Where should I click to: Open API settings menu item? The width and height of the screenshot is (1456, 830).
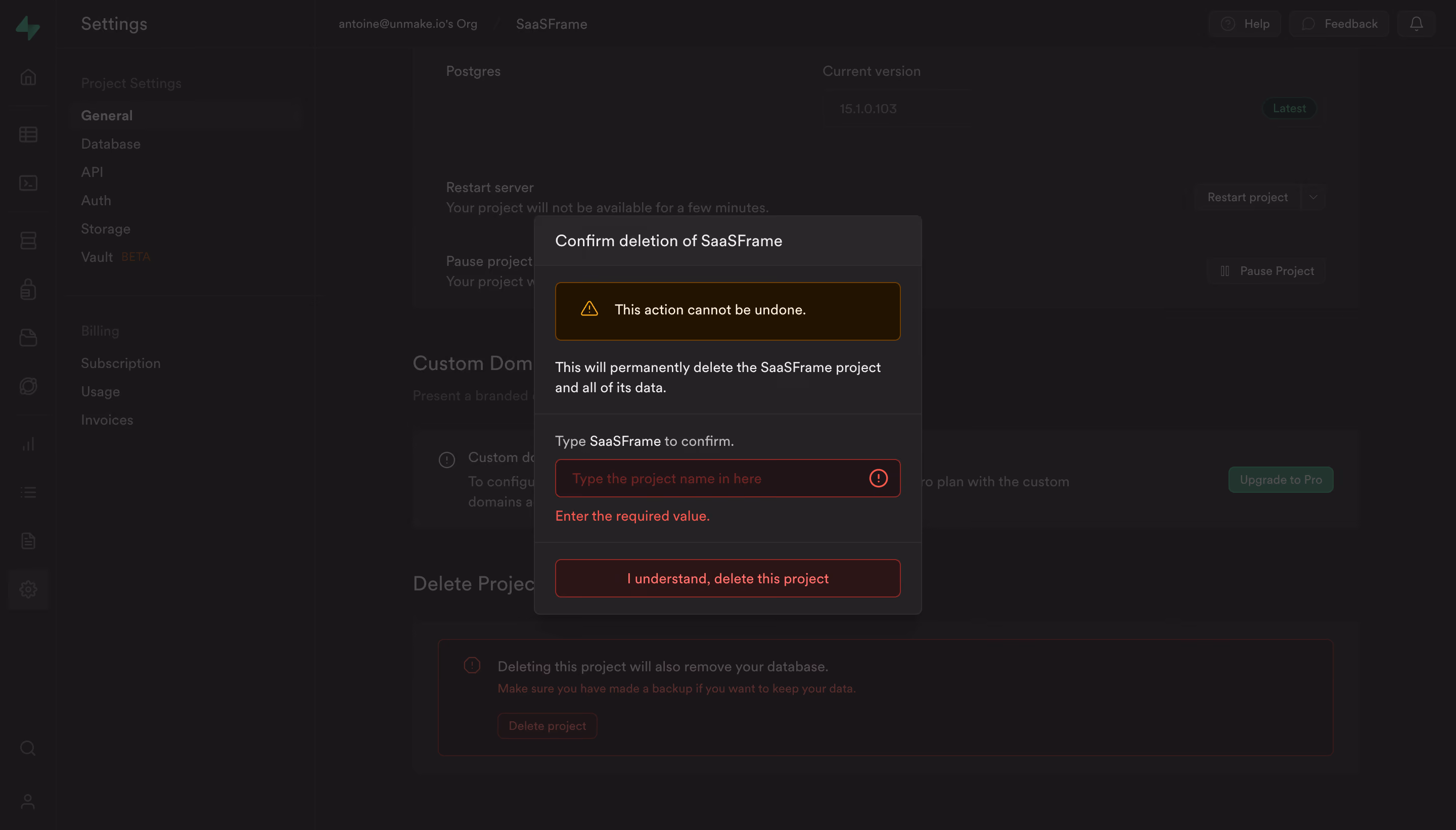point(92,172)
